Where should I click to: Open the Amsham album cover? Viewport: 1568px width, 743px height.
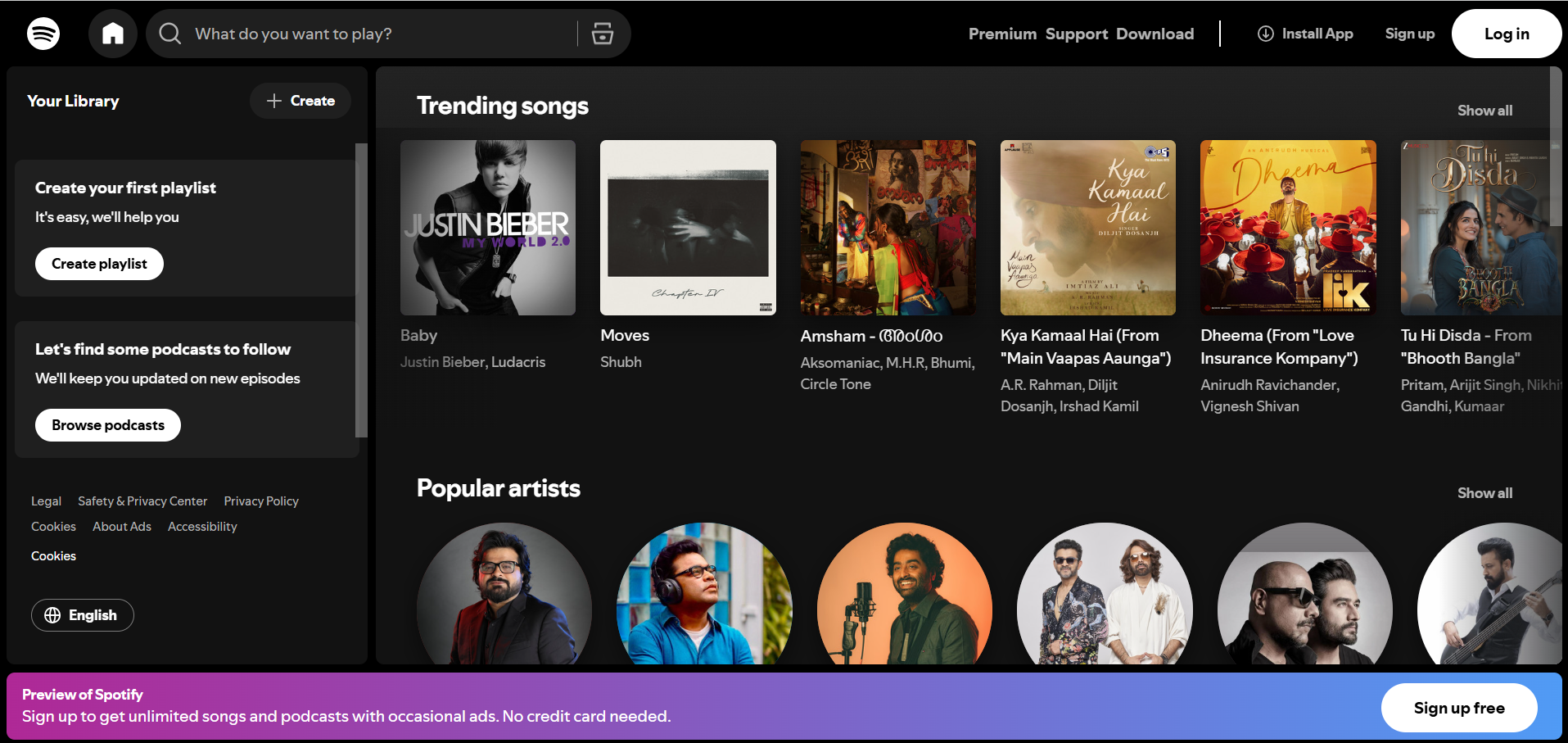click(888, 228)
